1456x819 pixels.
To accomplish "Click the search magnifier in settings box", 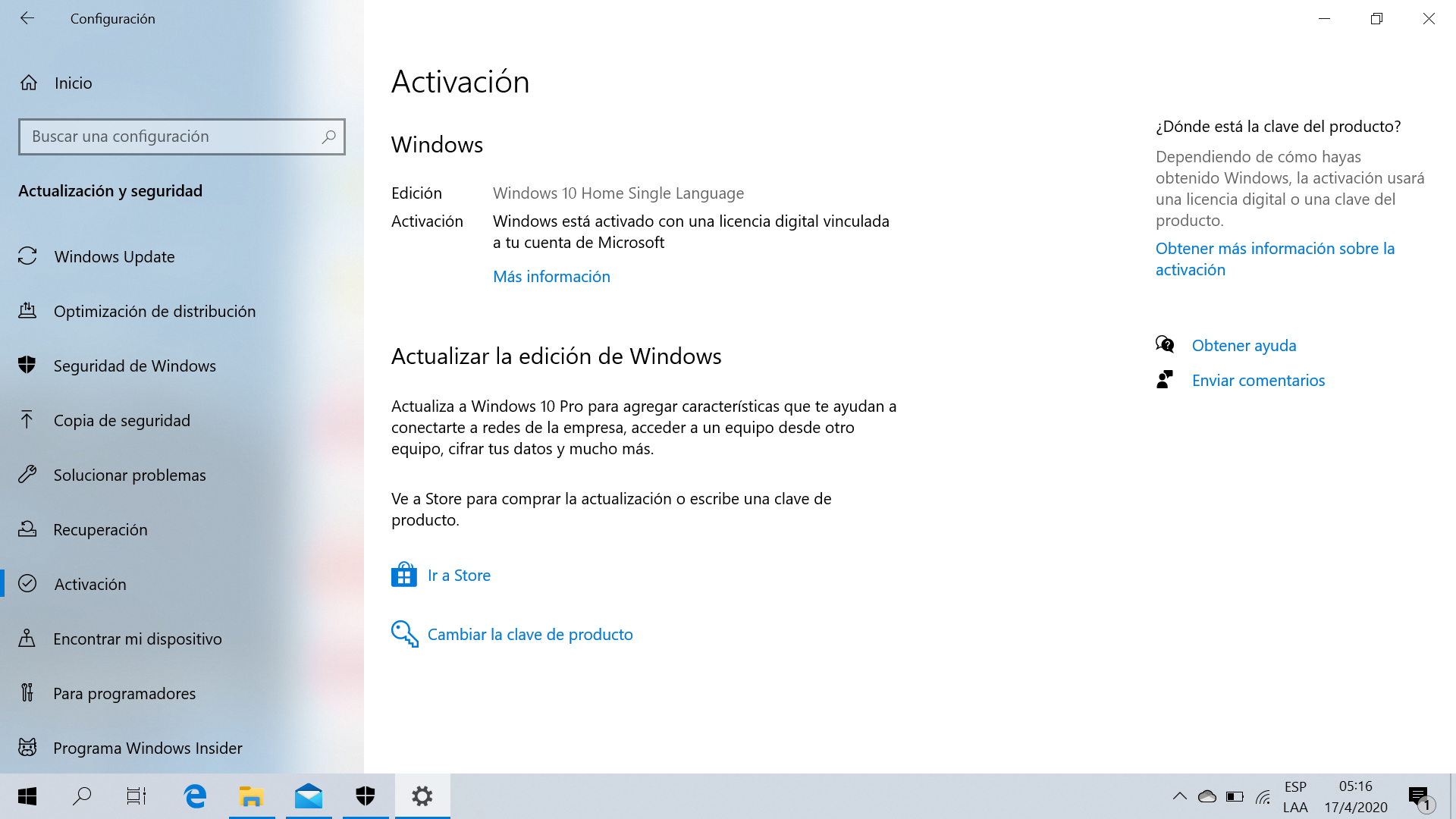I will coord(328,136).
